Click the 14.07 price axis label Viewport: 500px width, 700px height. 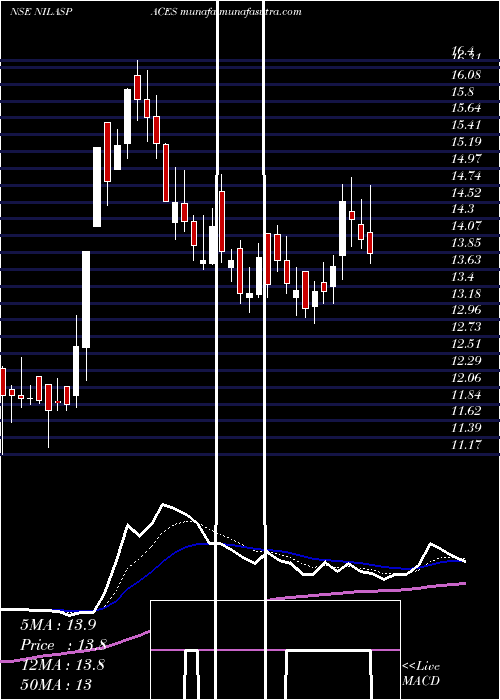point(466,226)
